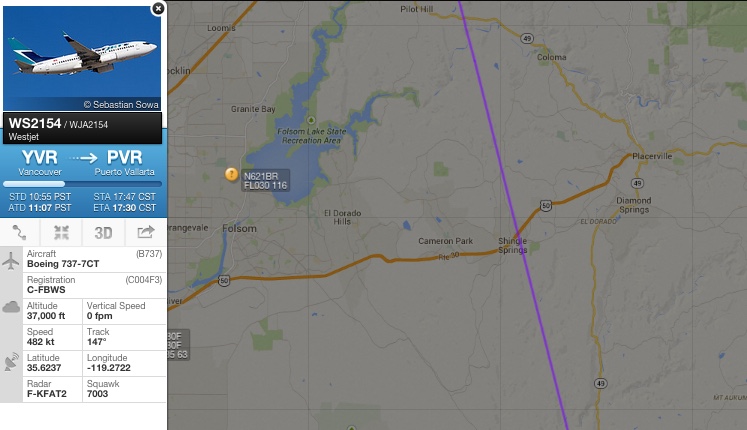This screenshot has width=747, height=430.
Task: Click the Sebastian Sowa photo credit
Action: (121, 105)
